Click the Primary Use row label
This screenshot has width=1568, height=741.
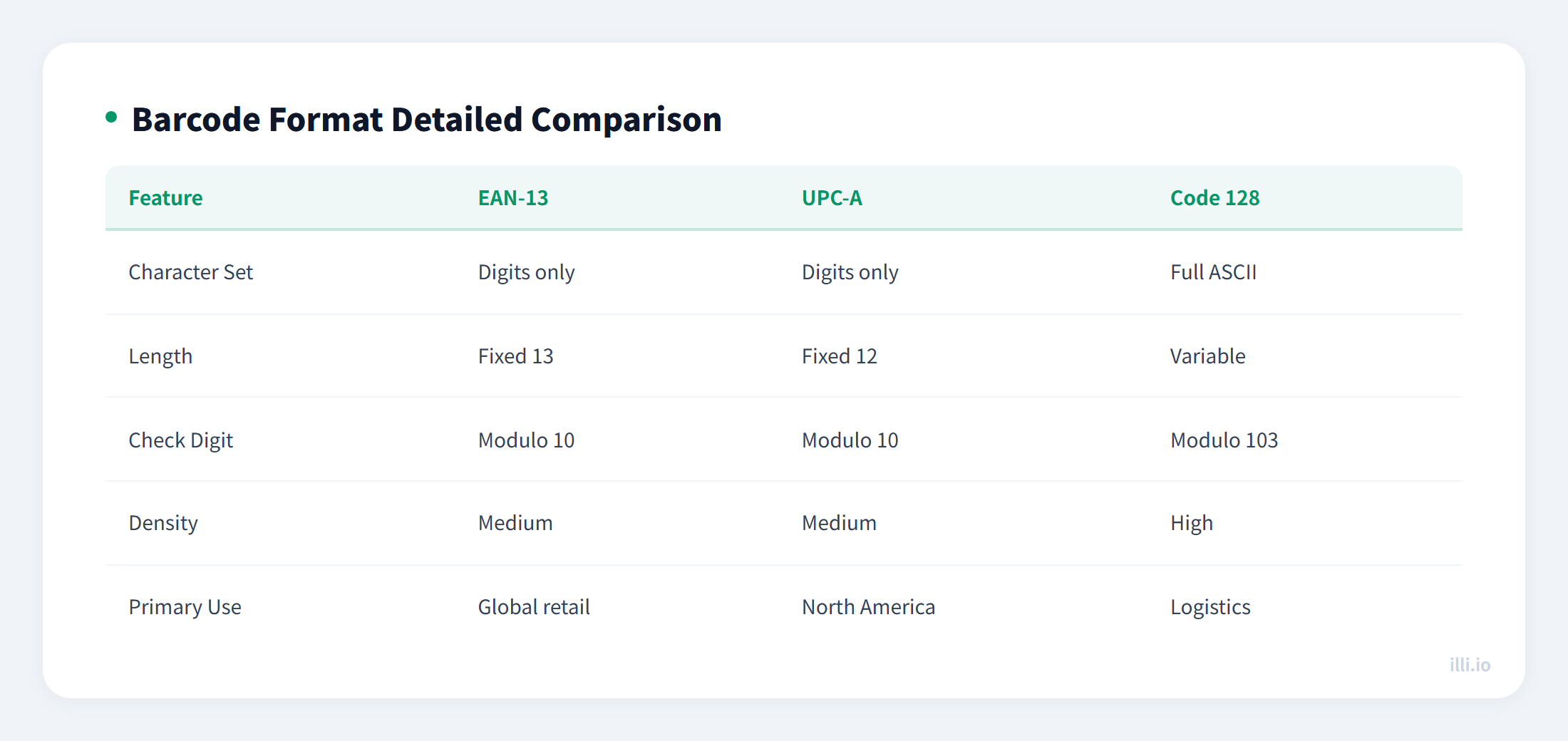point(185,606)
